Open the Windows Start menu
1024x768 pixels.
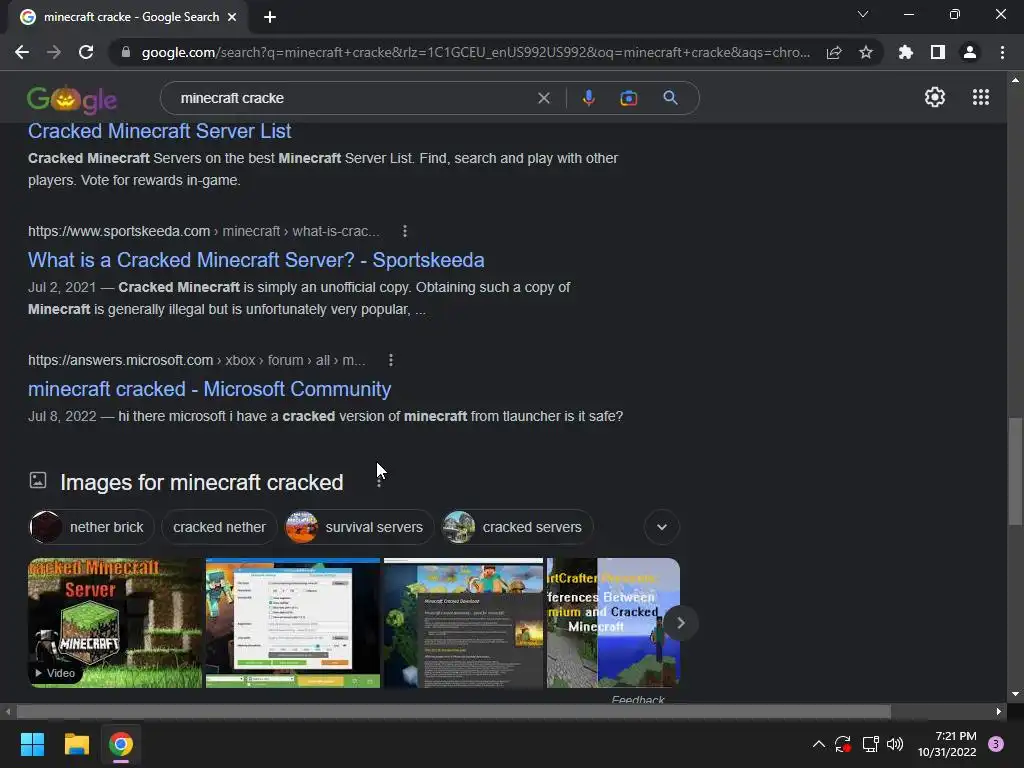(x=32, y=744)
